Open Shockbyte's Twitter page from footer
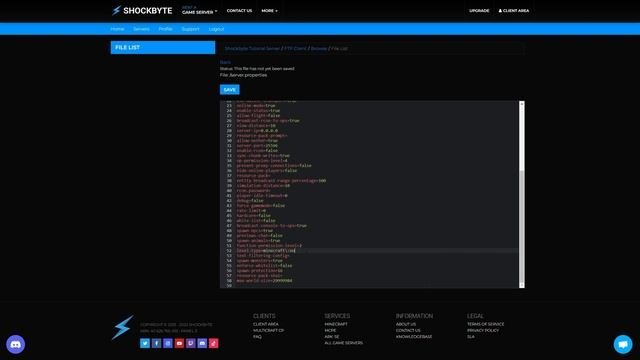Viewport: 640px width, 360px height. (145, 343)
